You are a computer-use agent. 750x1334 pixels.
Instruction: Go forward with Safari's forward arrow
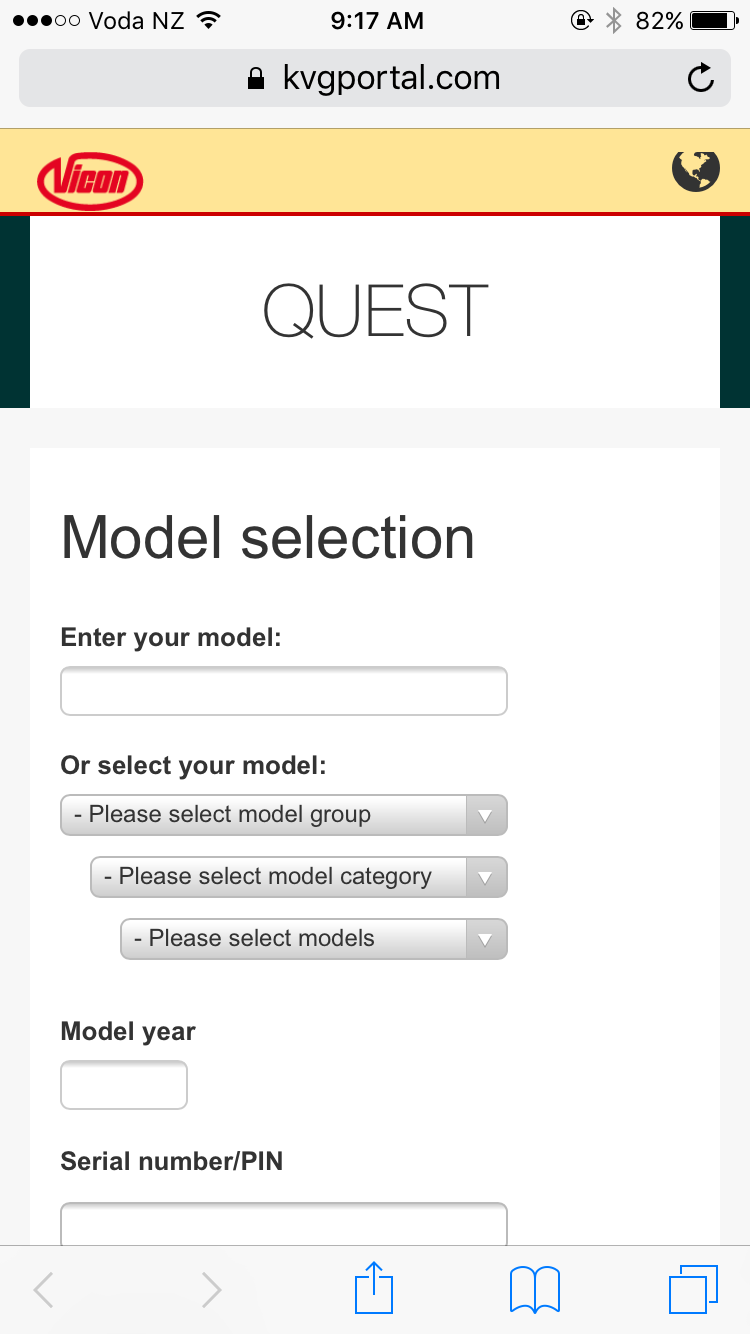coord(210,1290)
